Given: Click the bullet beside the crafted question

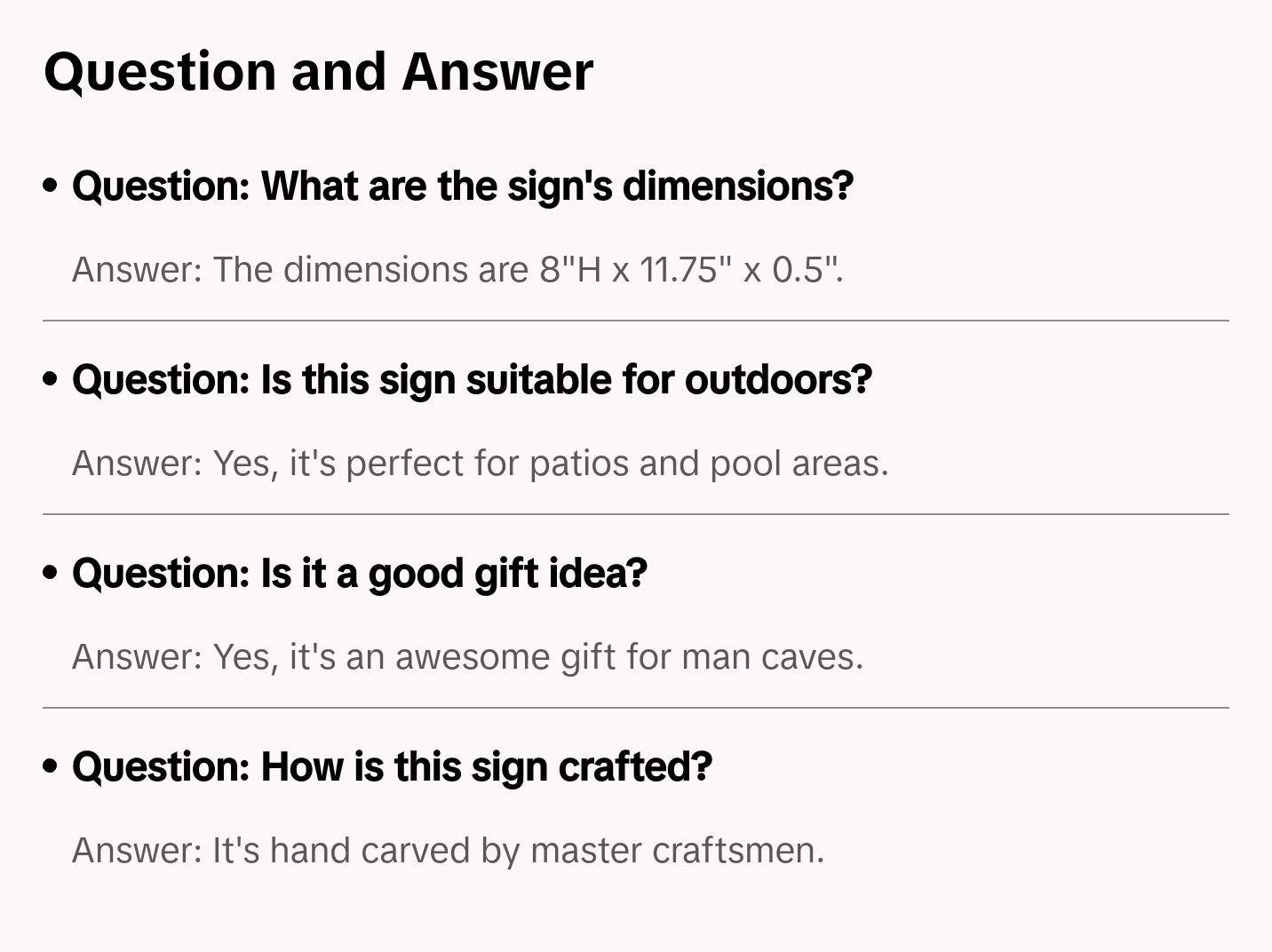Looking at the screenshot, I should click(x=51, y=766).
